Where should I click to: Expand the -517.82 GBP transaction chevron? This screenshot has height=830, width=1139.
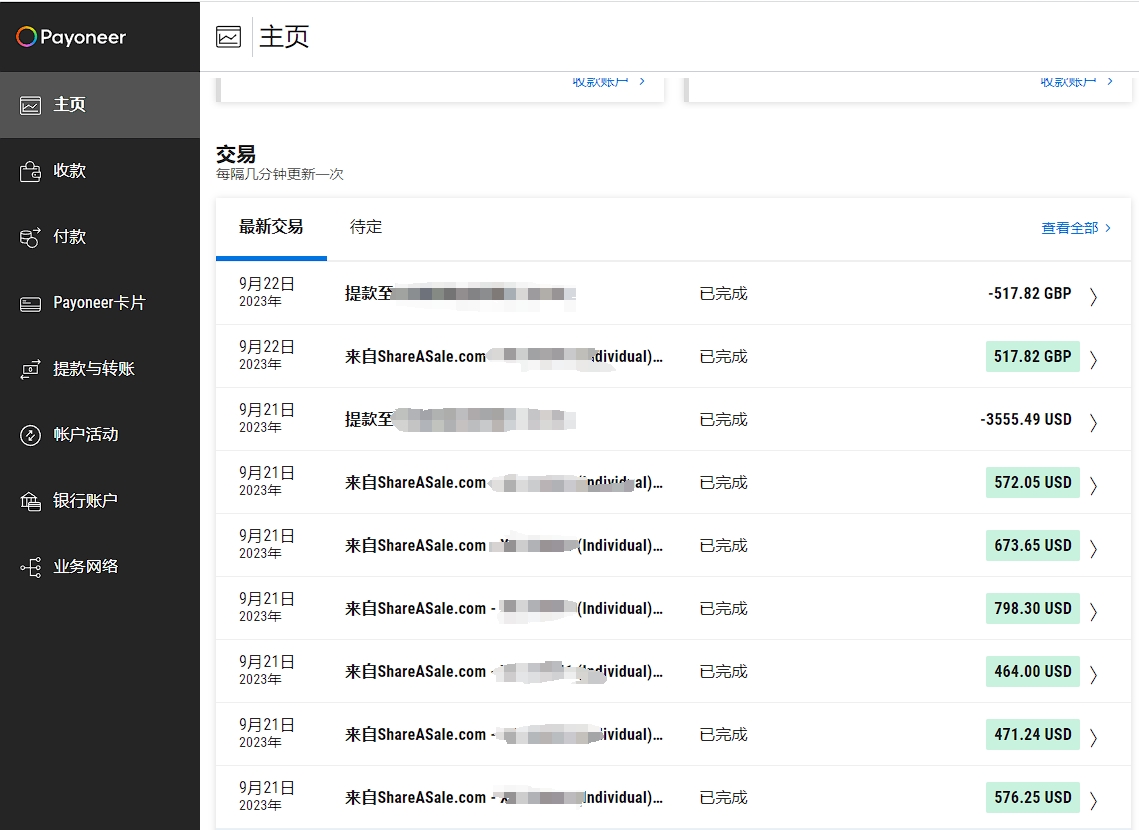[x=1093, y=296]
